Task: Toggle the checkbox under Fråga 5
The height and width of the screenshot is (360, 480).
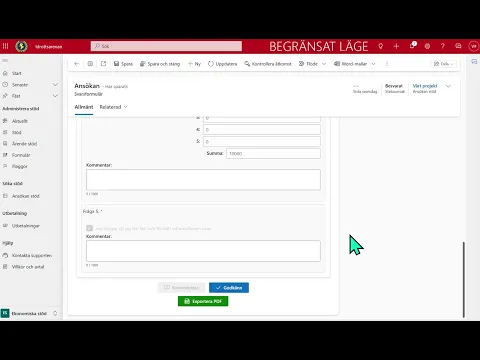Action: tap(89, 228)
